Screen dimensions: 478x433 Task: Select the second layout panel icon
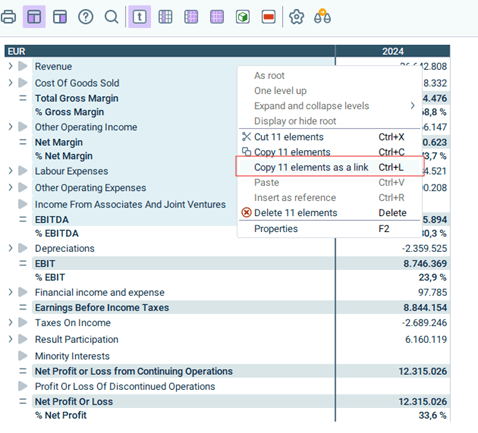(60, 17)
